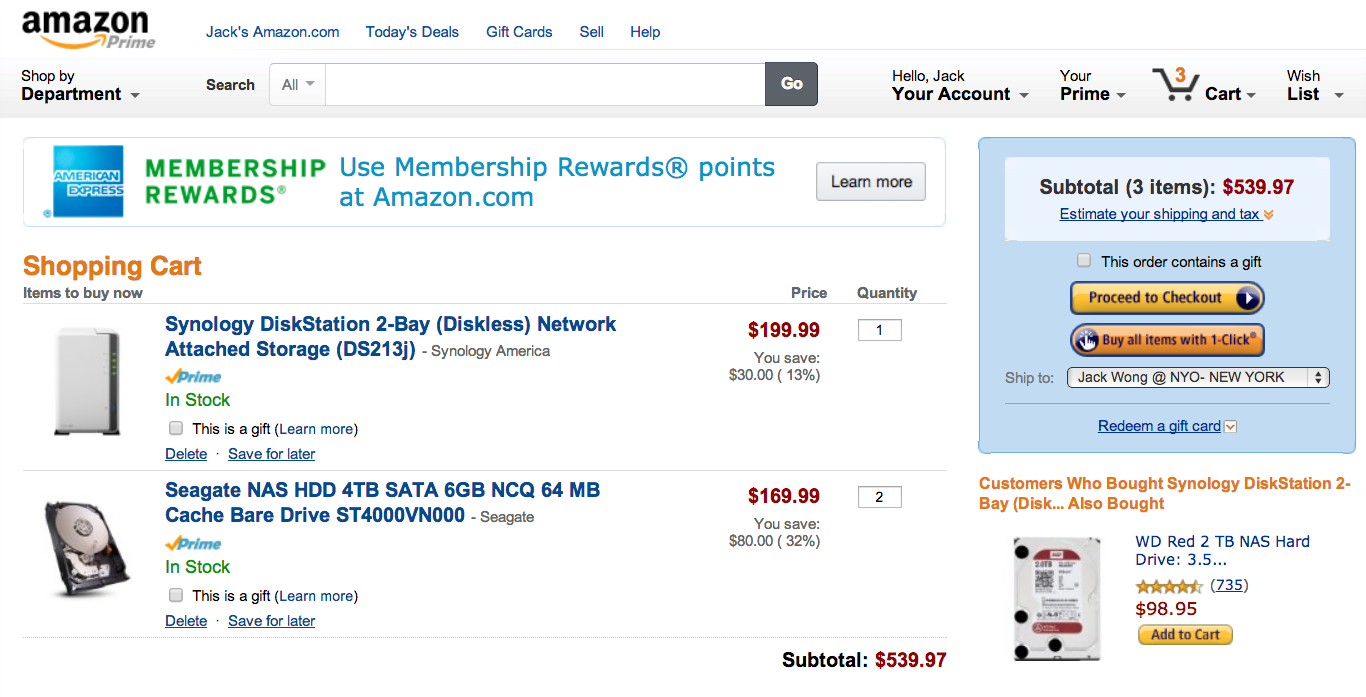Viewport: 1366px width, 697px height.
Task: Check 'This order contains a gift'
Action: point(1084,261)
